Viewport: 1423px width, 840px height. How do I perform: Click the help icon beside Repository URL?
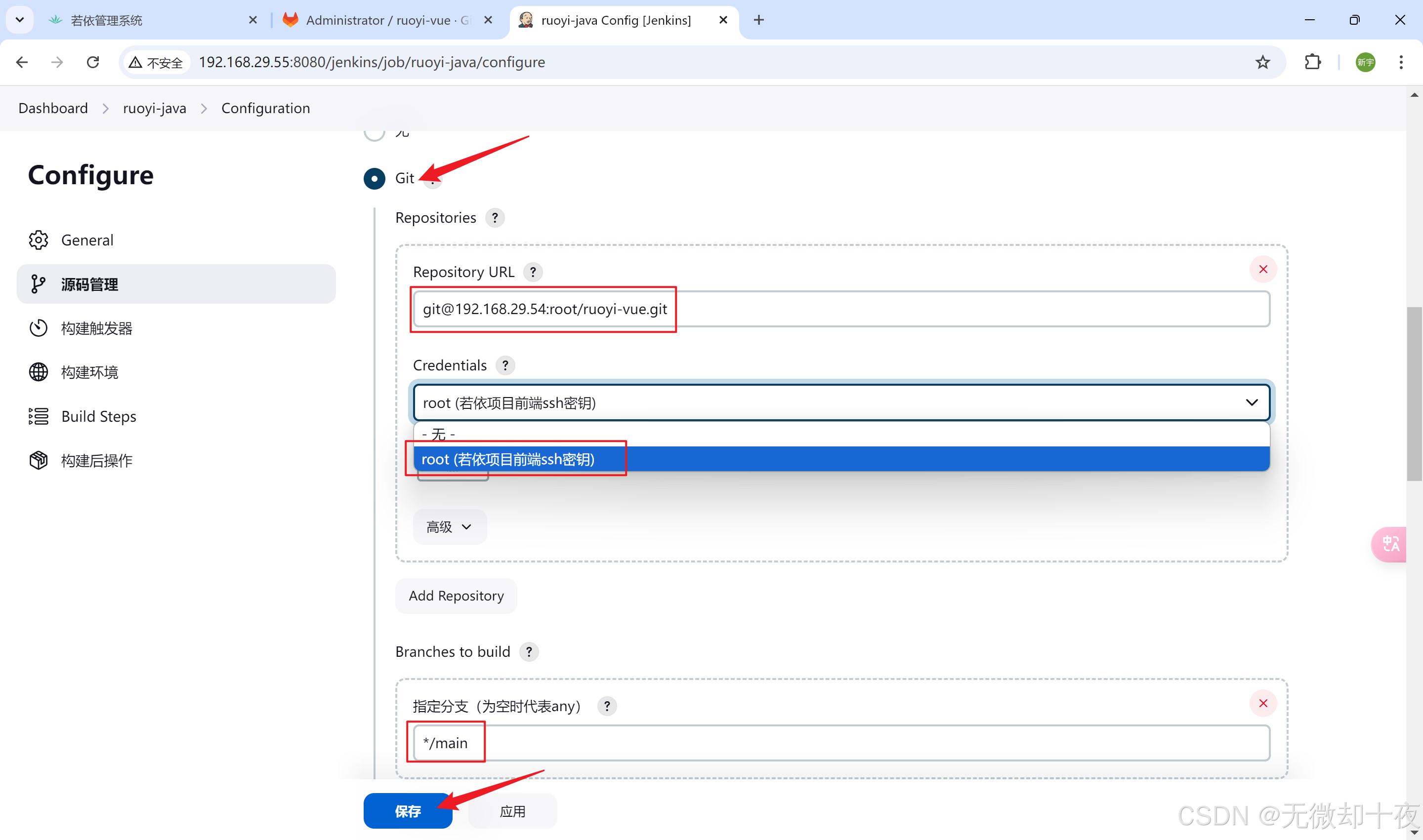tap(532, 272)
